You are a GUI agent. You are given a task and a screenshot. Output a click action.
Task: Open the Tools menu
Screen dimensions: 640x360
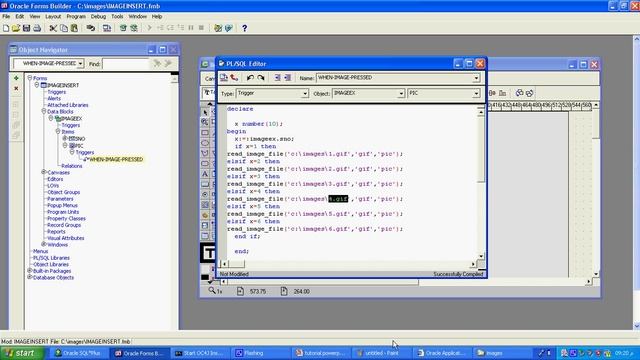pos(117,17)
